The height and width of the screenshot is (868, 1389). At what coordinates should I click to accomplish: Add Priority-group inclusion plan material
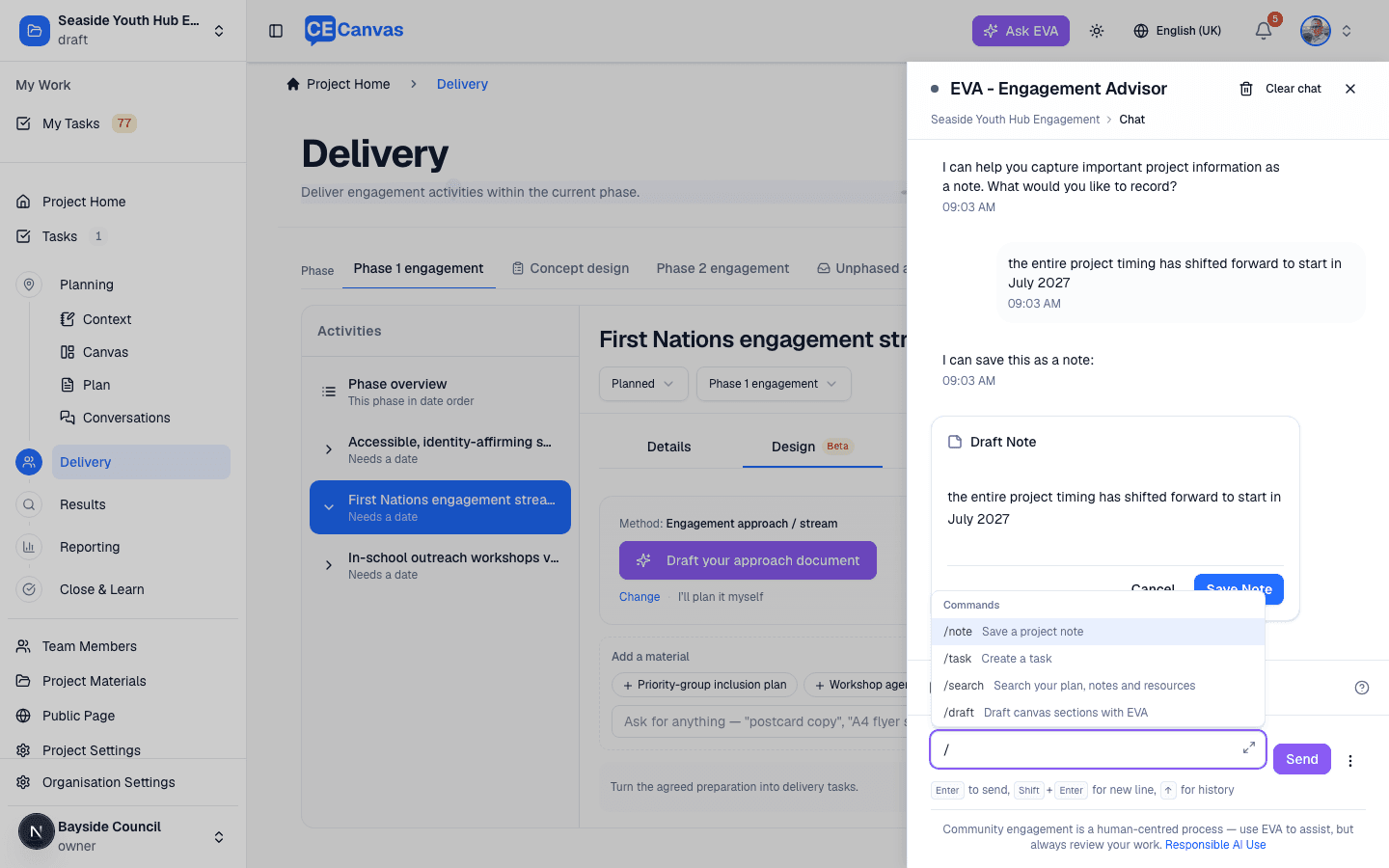704,685
